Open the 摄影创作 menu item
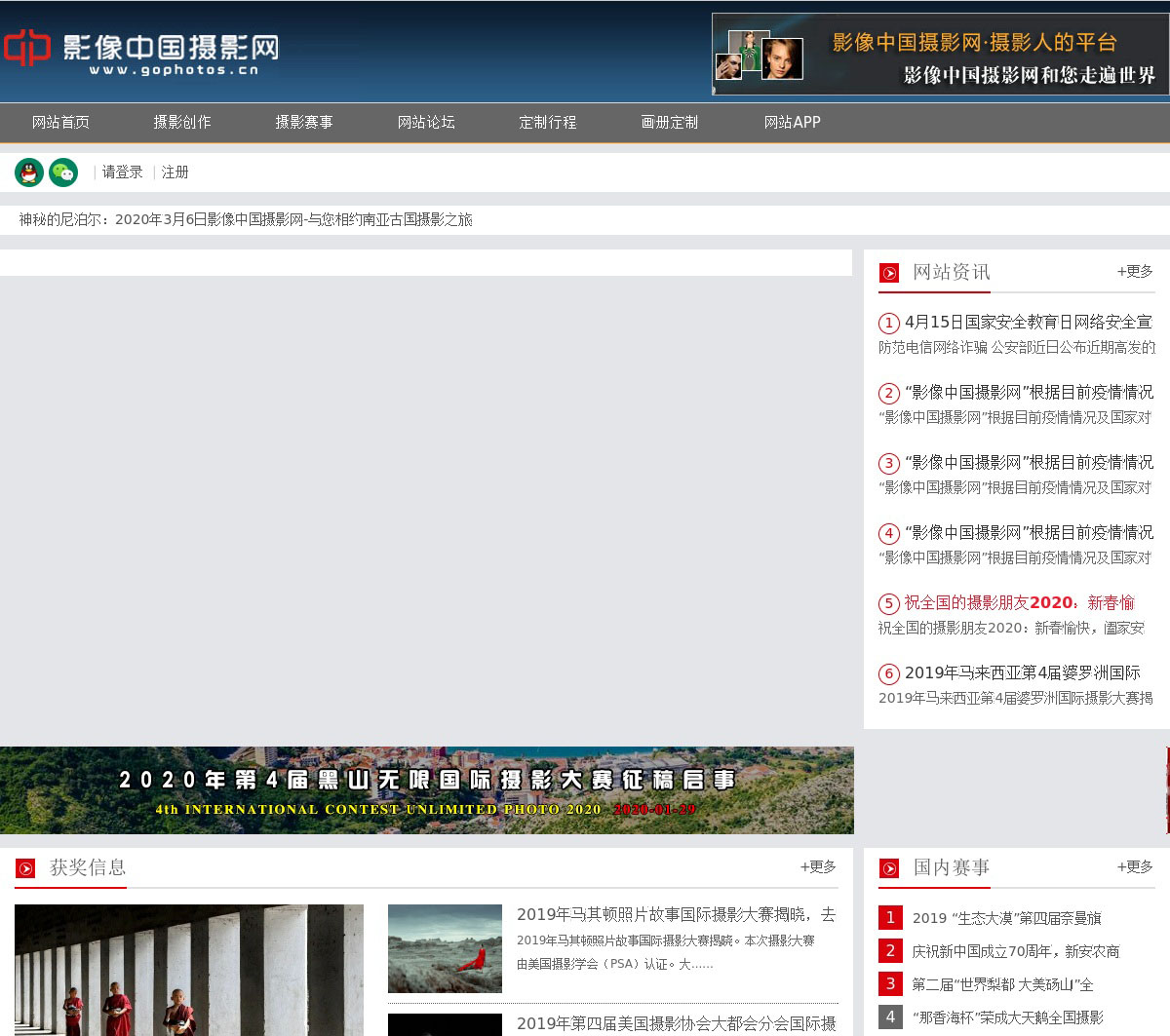 pos(182,123)
